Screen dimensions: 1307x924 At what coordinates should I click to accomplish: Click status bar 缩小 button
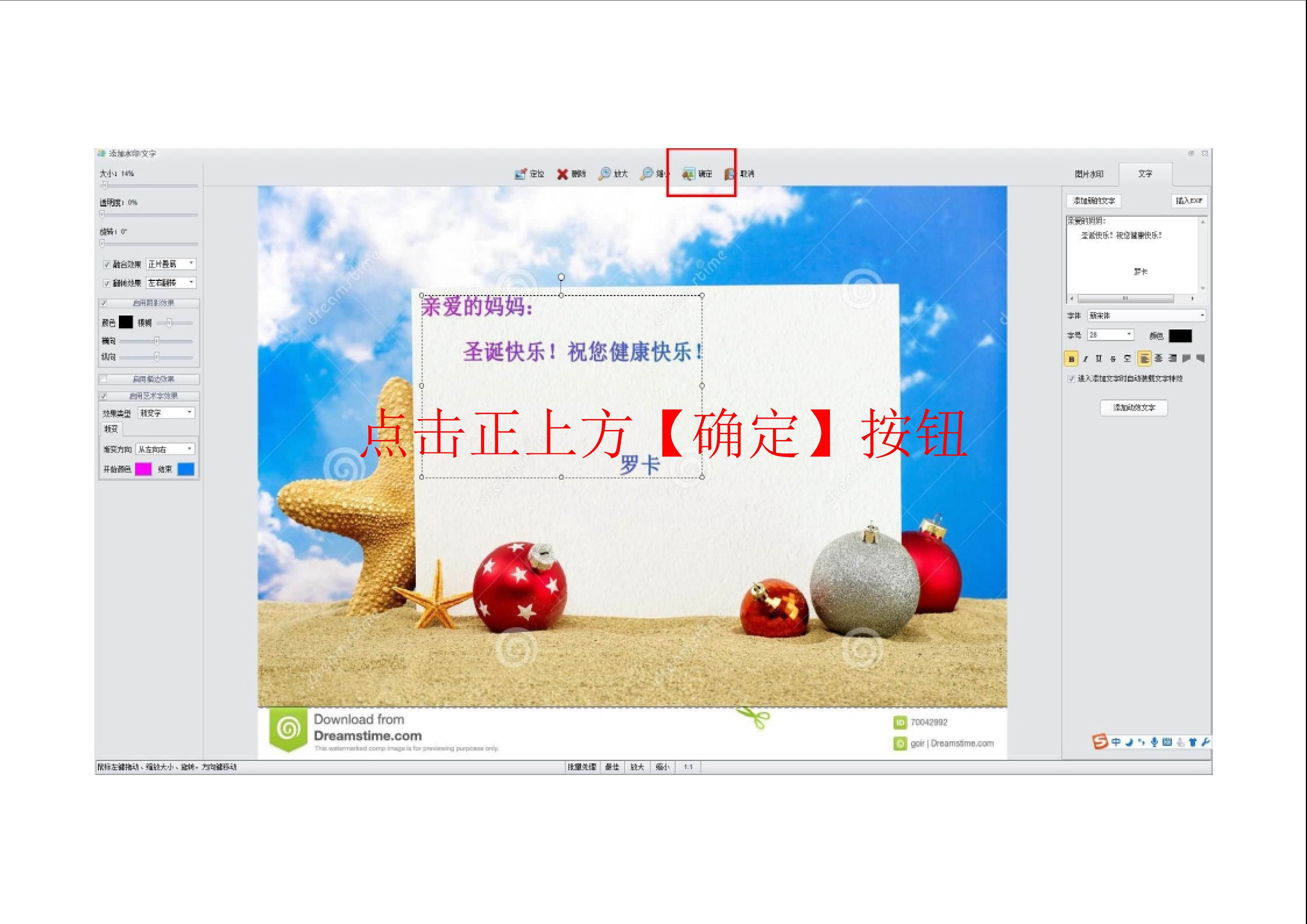[662, 767]
